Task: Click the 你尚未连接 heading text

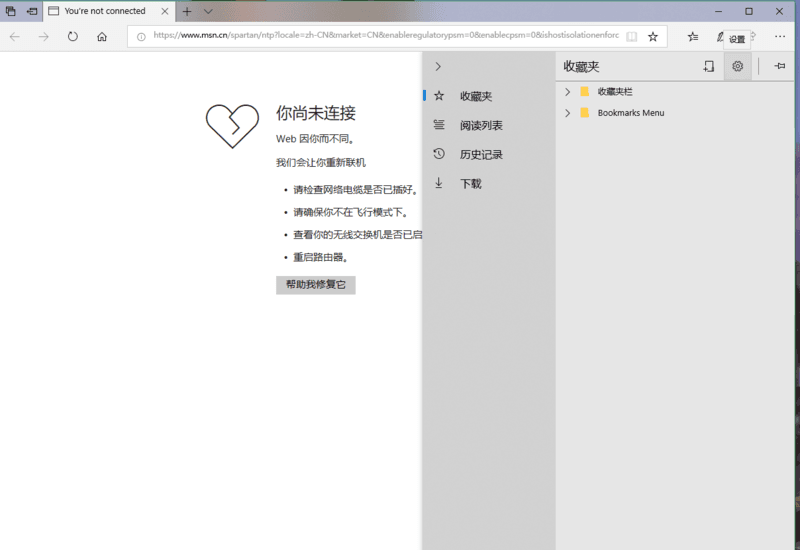Action: (x=316, y=113)
